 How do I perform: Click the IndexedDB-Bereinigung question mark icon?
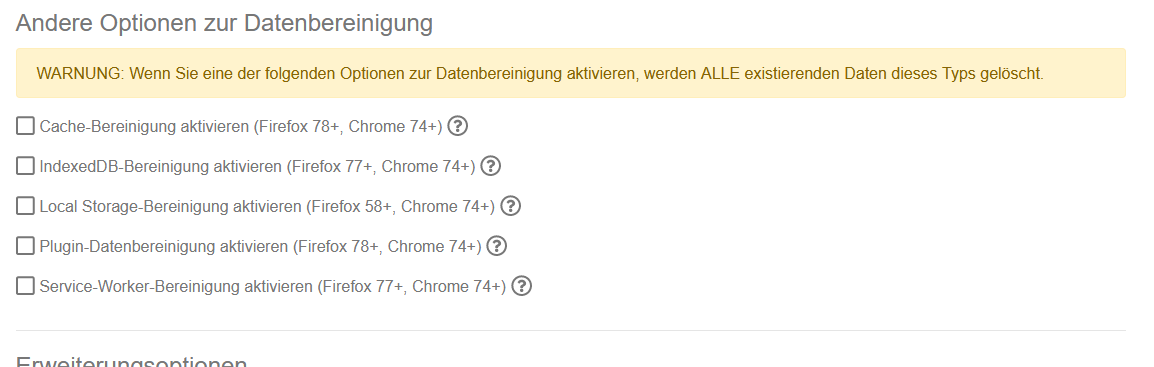491,166
